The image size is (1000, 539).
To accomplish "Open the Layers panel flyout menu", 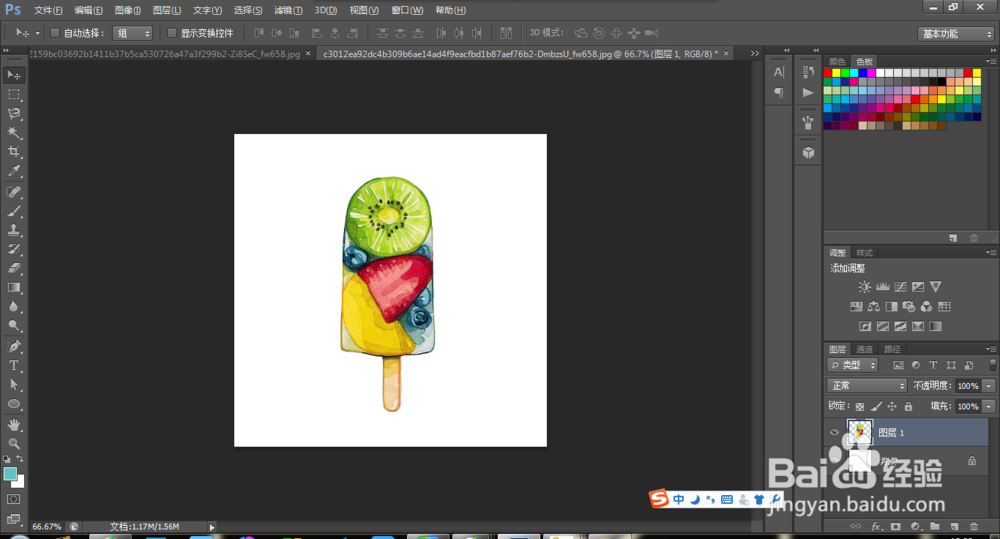I will pos(990,349).
